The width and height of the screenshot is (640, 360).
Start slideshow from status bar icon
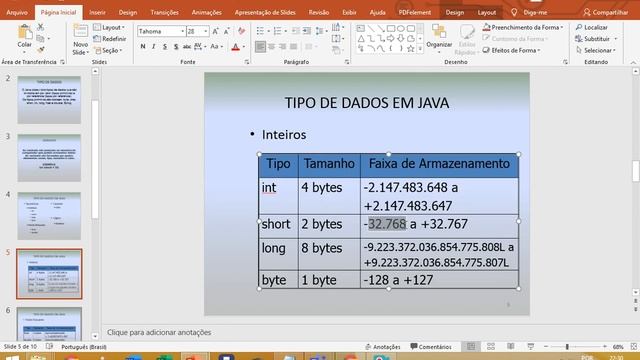(x=531, y=347)
